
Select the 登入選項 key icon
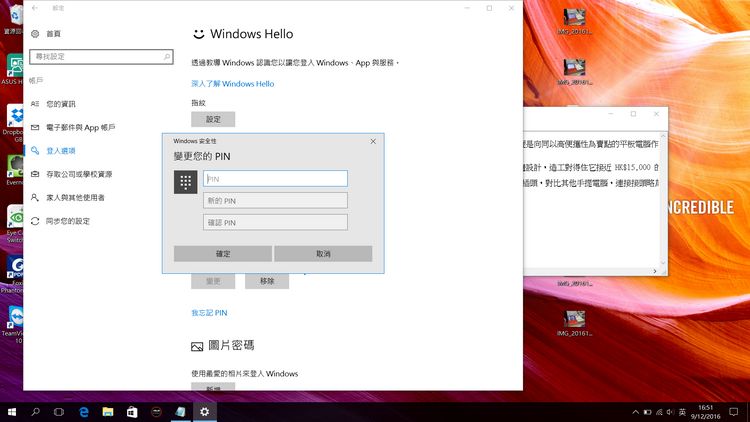coord(35,151)
